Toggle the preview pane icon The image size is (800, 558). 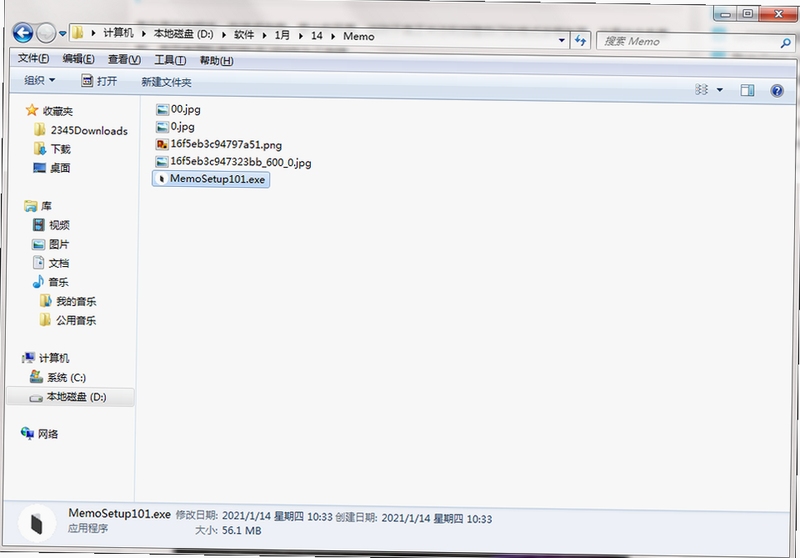(747, 90)
